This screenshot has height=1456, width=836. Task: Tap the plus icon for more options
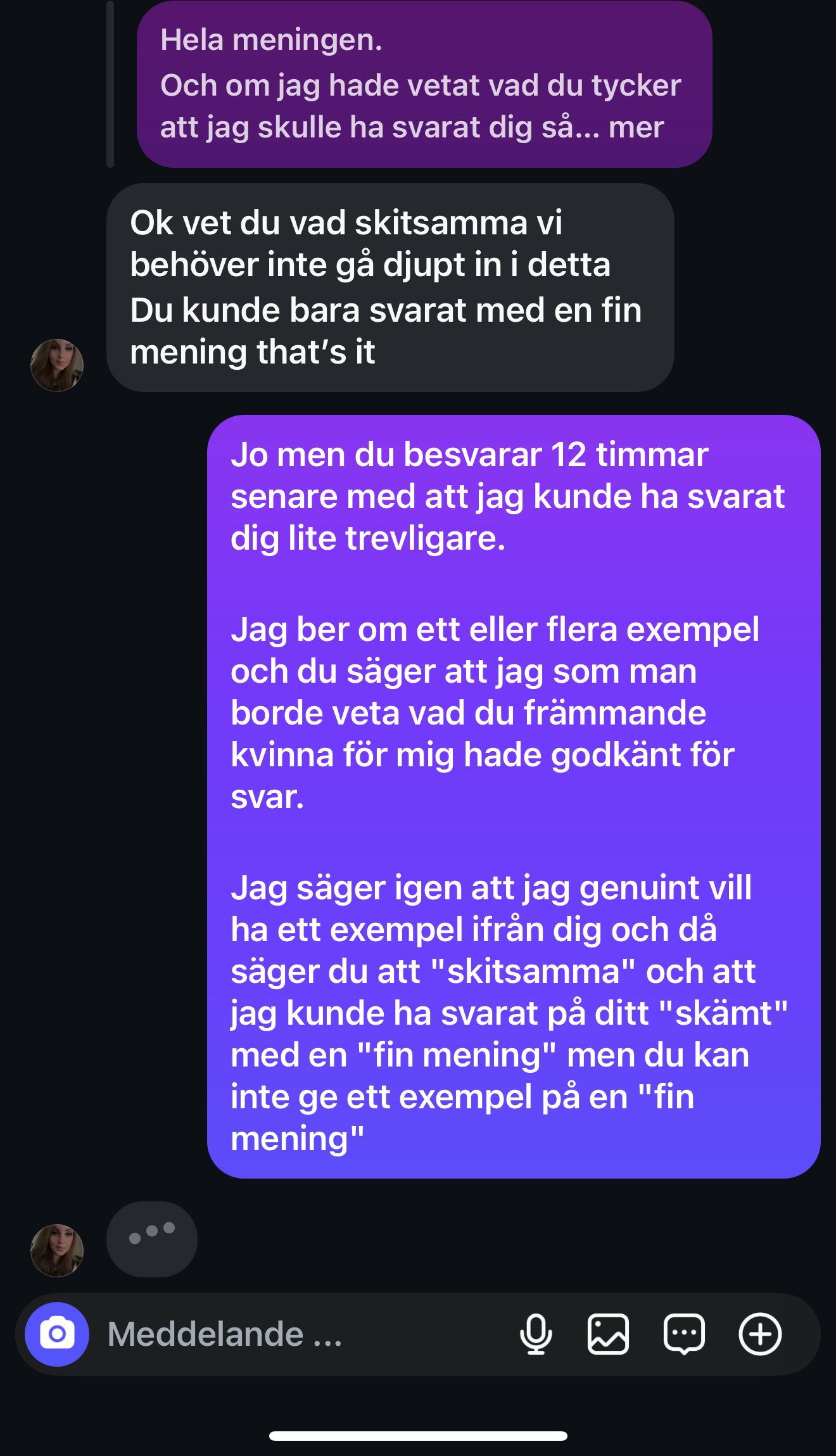point(760,1334)
